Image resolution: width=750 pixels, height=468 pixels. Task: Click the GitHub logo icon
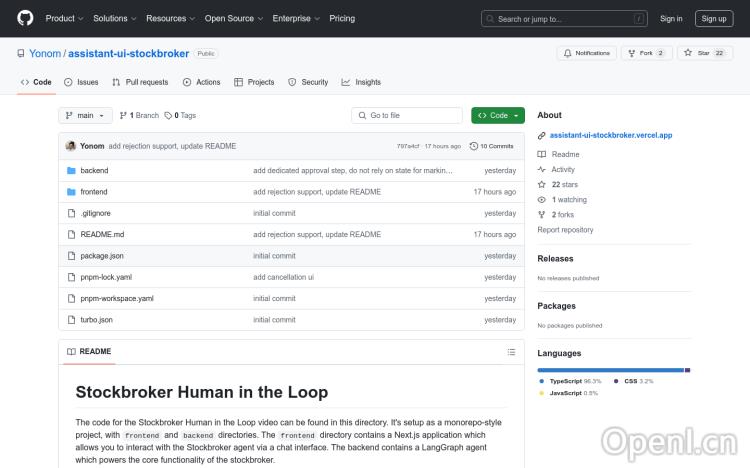pyautogui.click(x=25, y=18)
